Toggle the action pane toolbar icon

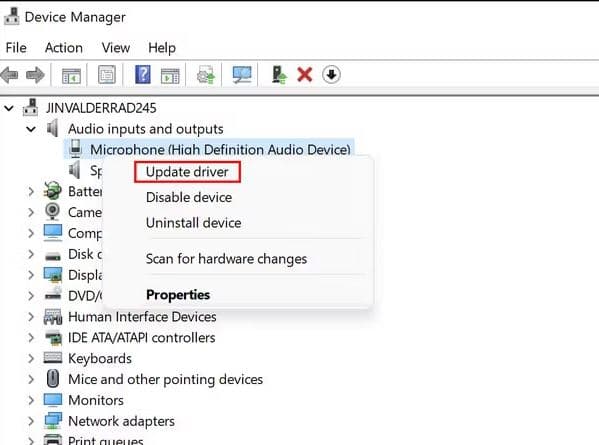pos(170,75)
